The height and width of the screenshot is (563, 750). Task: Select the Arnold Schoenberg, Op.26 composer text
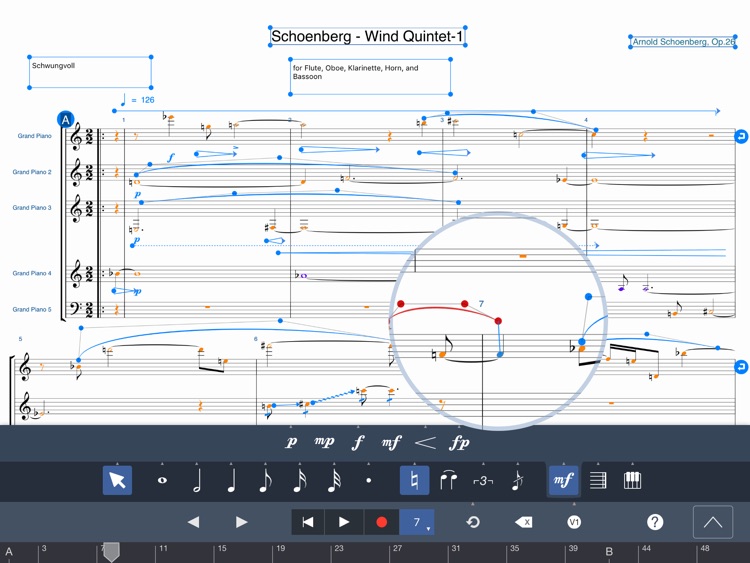[683, 42]
